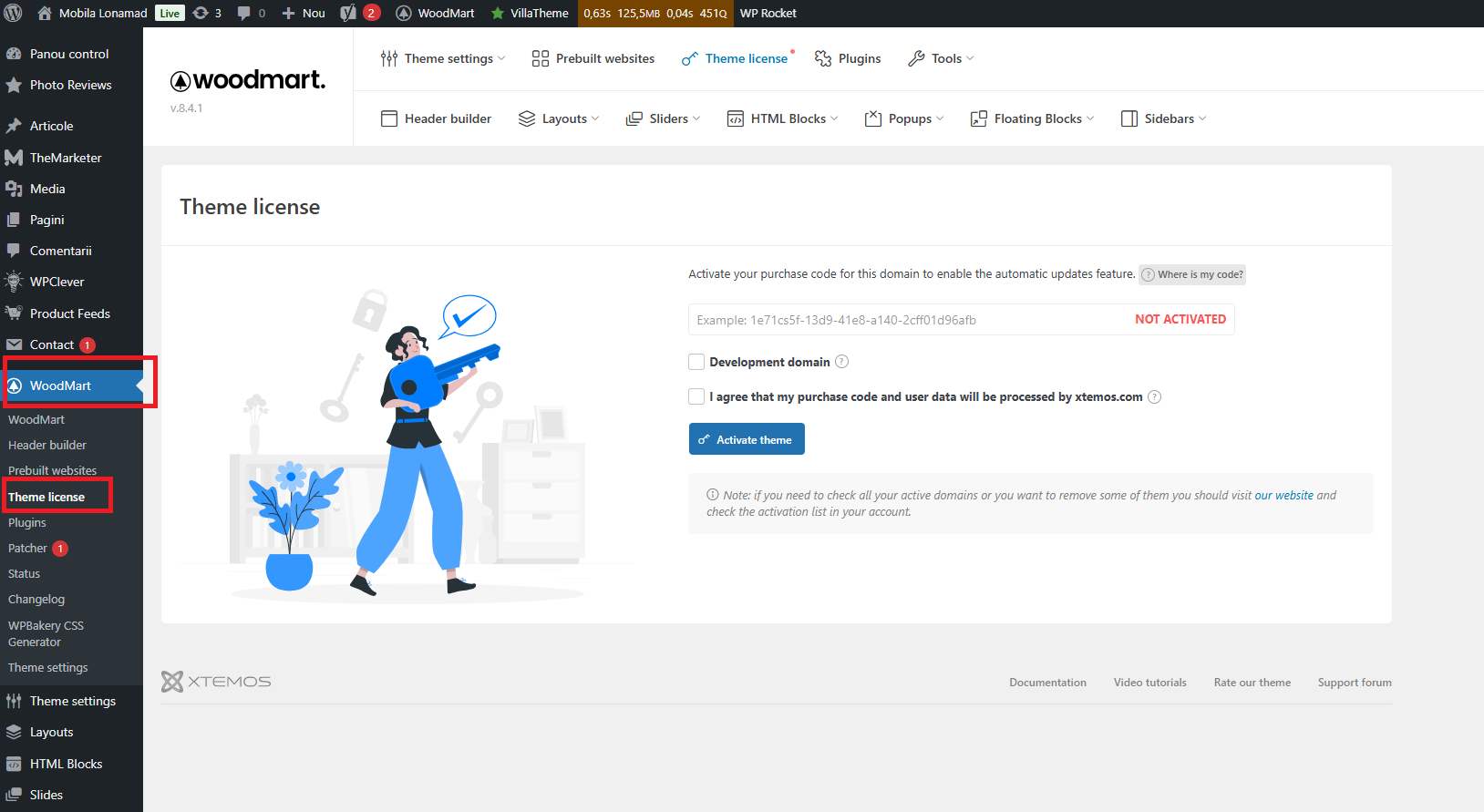Click the woodmart logo in header

point(248,80)
